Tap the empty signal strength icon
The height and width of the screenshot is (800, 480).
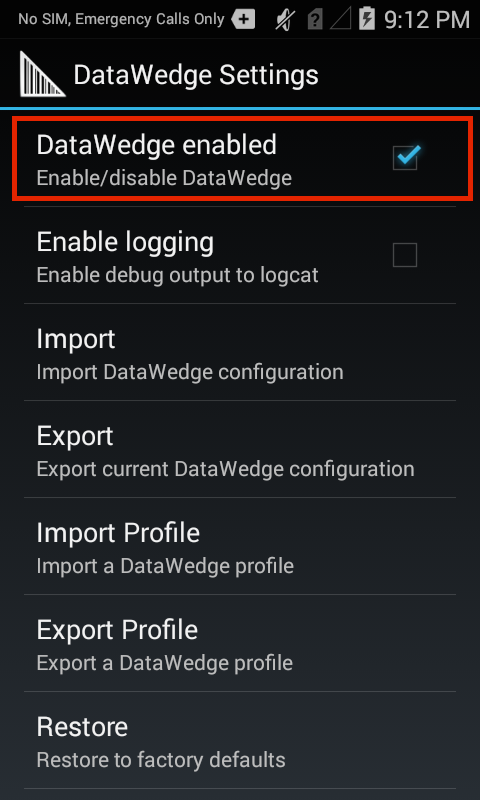pos(341,20)
